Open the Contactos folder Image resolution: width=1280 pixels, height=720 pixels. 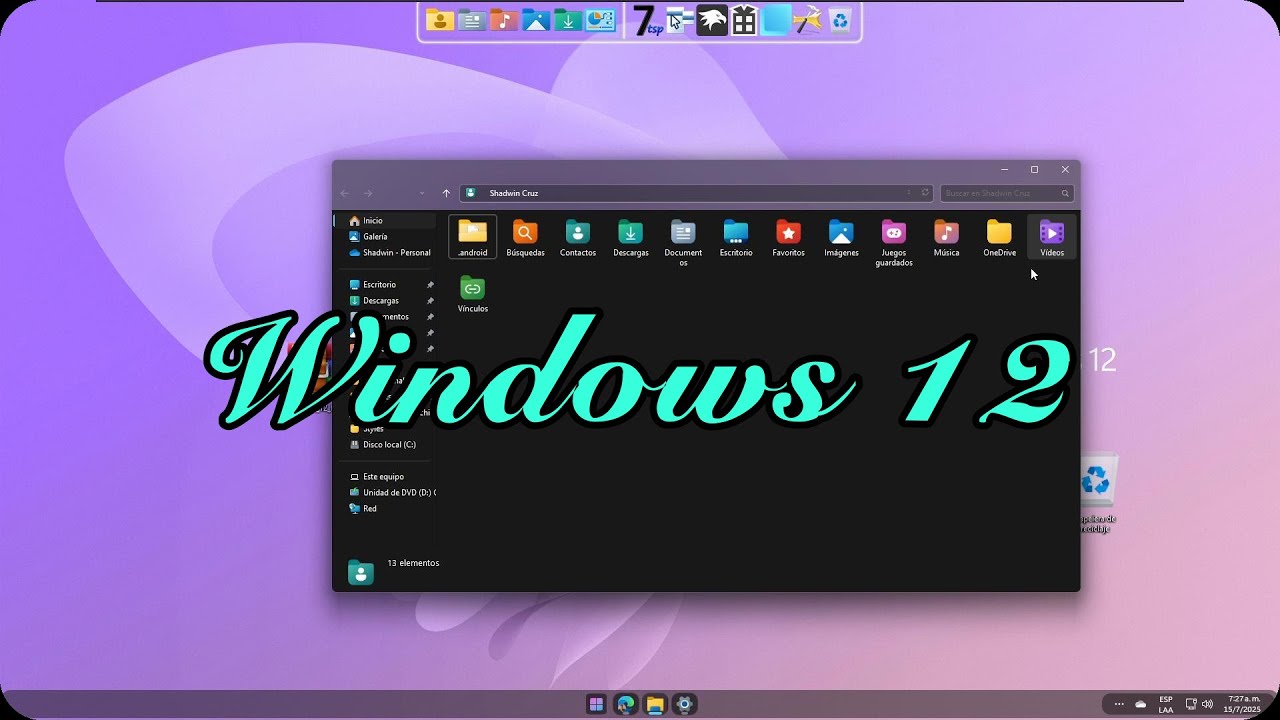point(578,238)
